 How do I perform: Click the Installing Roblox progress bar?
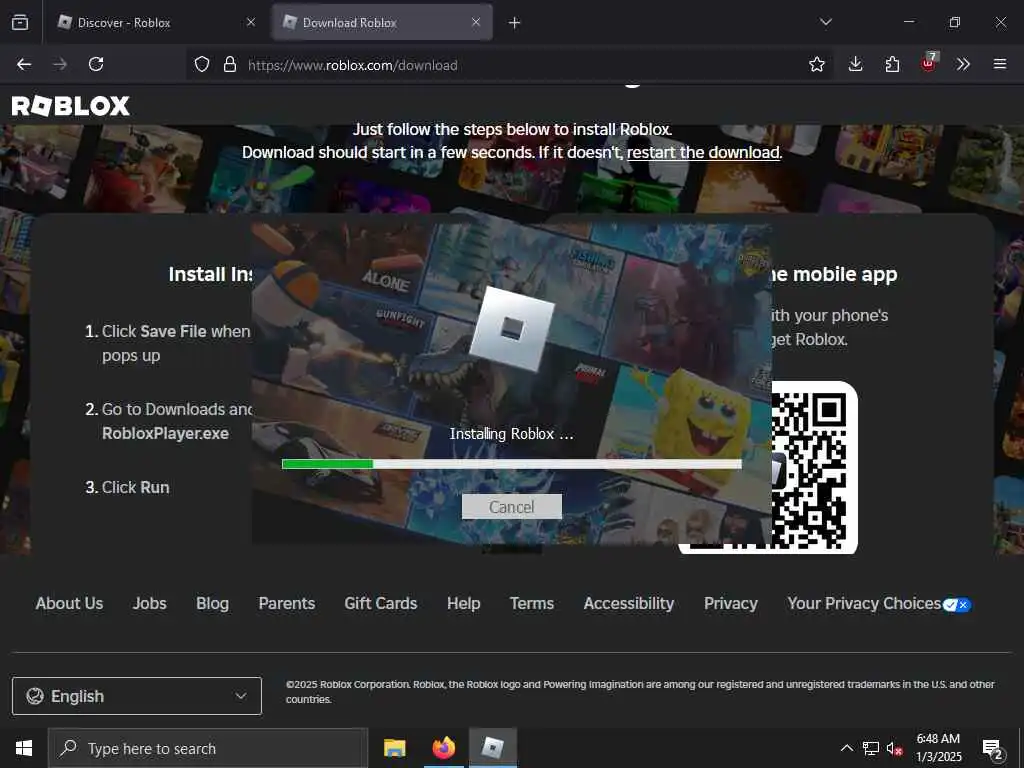tap(511, 464)
